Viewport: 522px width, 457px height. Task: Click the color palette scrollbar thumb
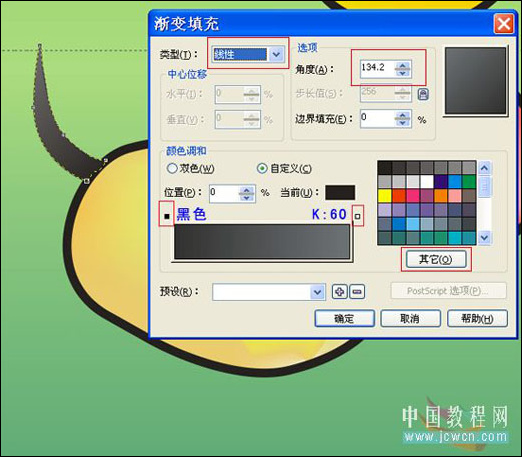484,187
